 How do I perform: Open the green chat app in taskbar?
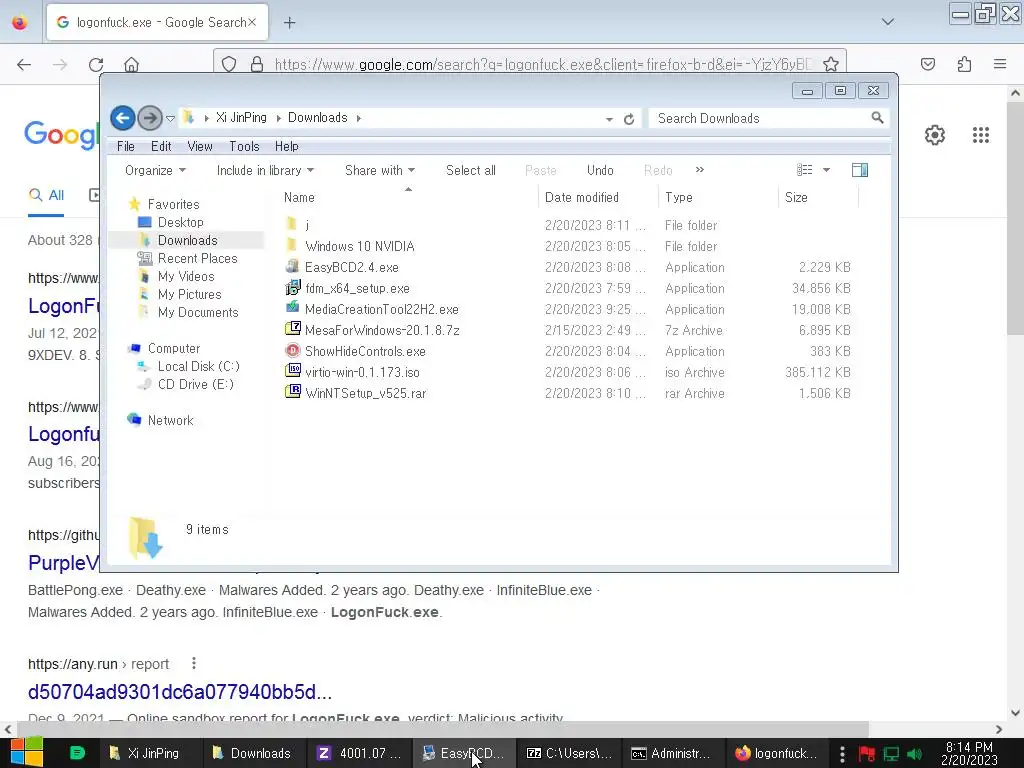(77, 753)
